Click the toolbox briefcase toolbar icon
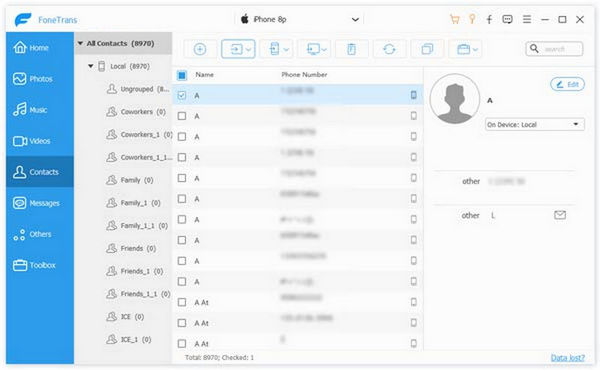Image resolution: width=600 pixels, height=370 pixels. tap(463, 49)
